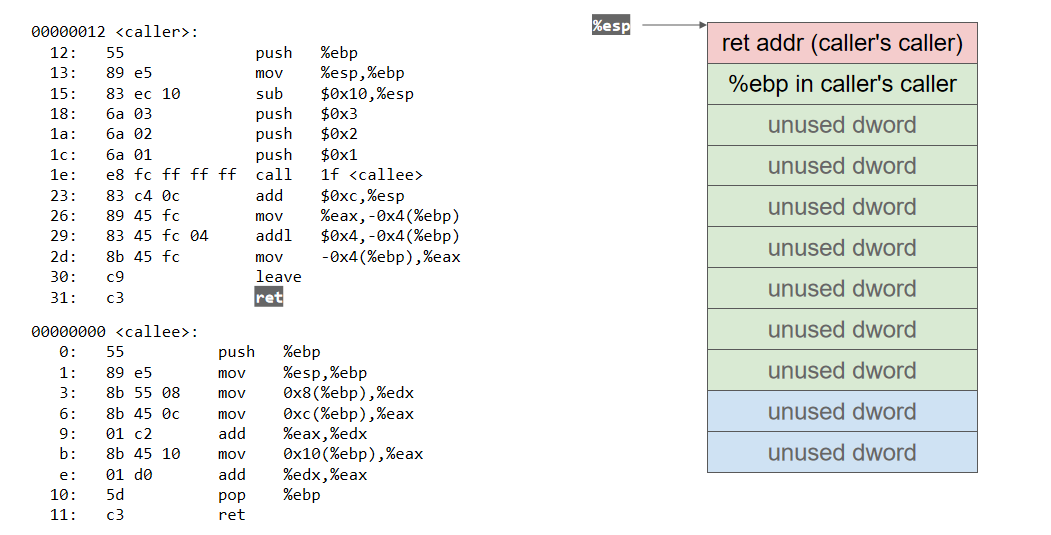
Task: Click the 'leave' instruction in caller
Action: tap(278, 277)
